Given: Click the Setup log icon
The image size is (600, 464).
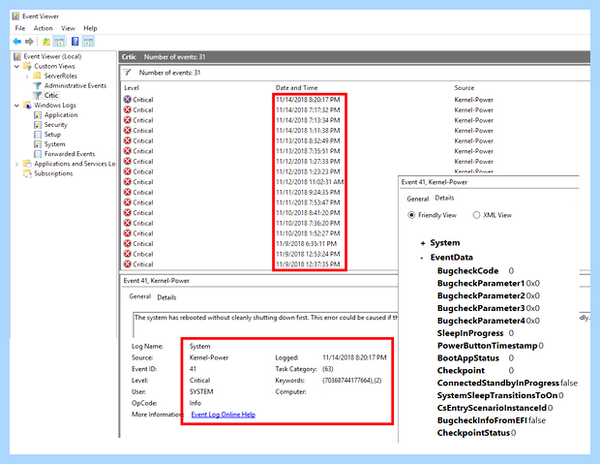Looking at the screenshot, I should pos(38,134).
